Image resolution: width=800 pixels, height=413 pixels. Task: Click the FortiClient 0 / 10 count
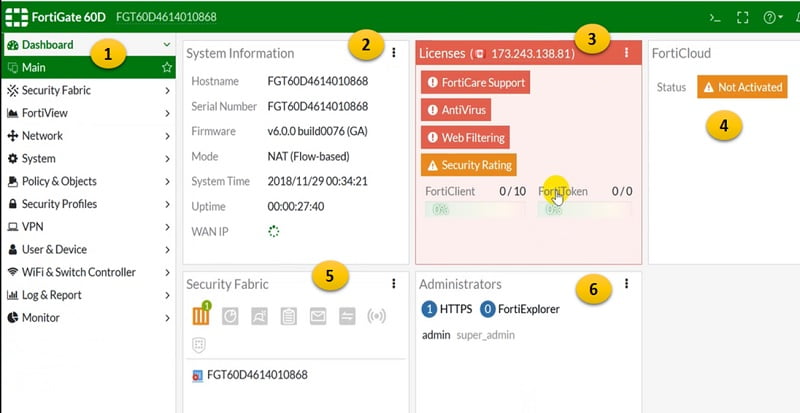pos(512,191)
